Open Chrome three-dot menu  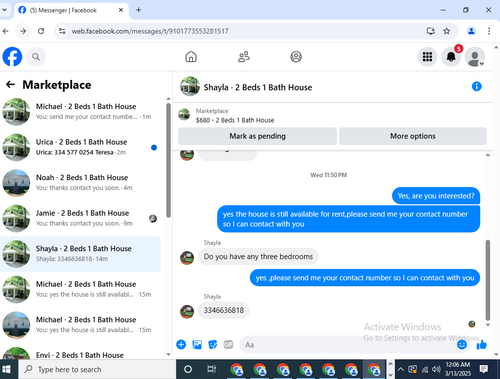489,31
